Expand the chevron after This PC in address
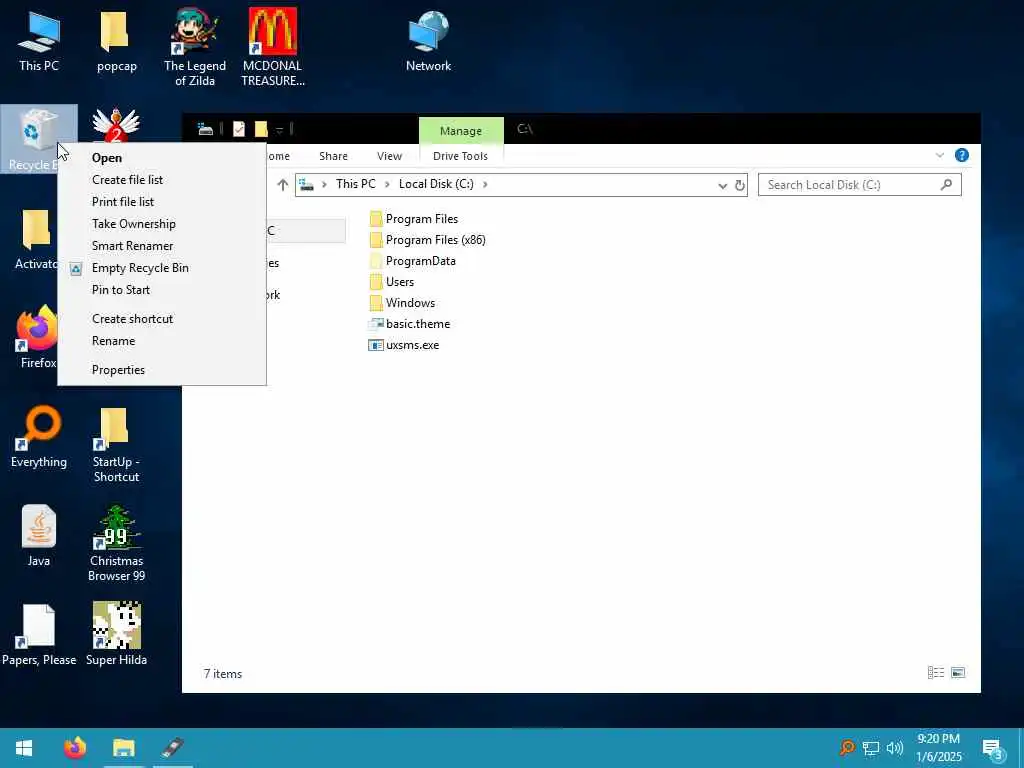Viewport: 1024px width, 768px height. [387, 184]
